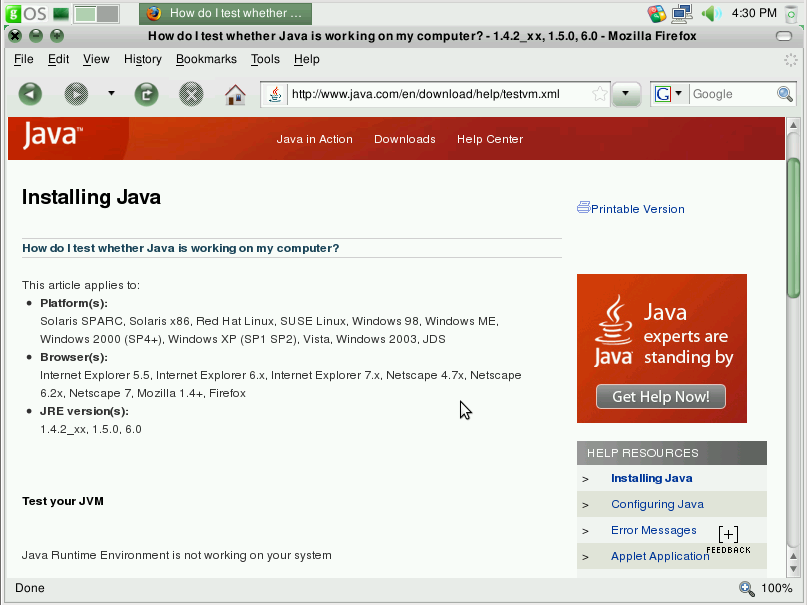Click '1.4.2_xx, 1.5.0, 6.0' version text
Image resolution: width=807 pixels, height=605 pixels.
(x=91, y=429)
